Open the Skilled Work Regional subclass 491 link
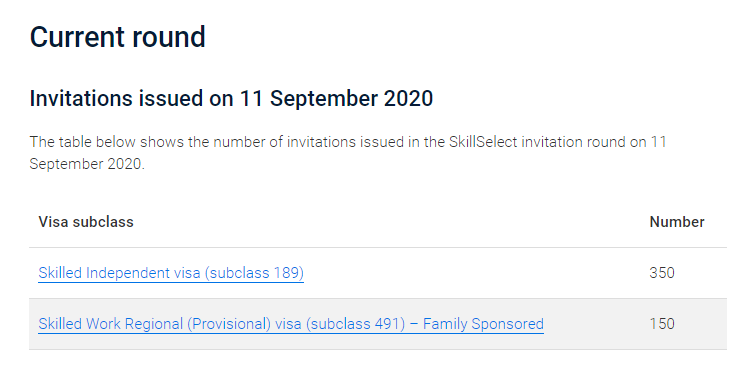Image resolution: width=751 pixels, height=382 pixels. pos(291,324)
